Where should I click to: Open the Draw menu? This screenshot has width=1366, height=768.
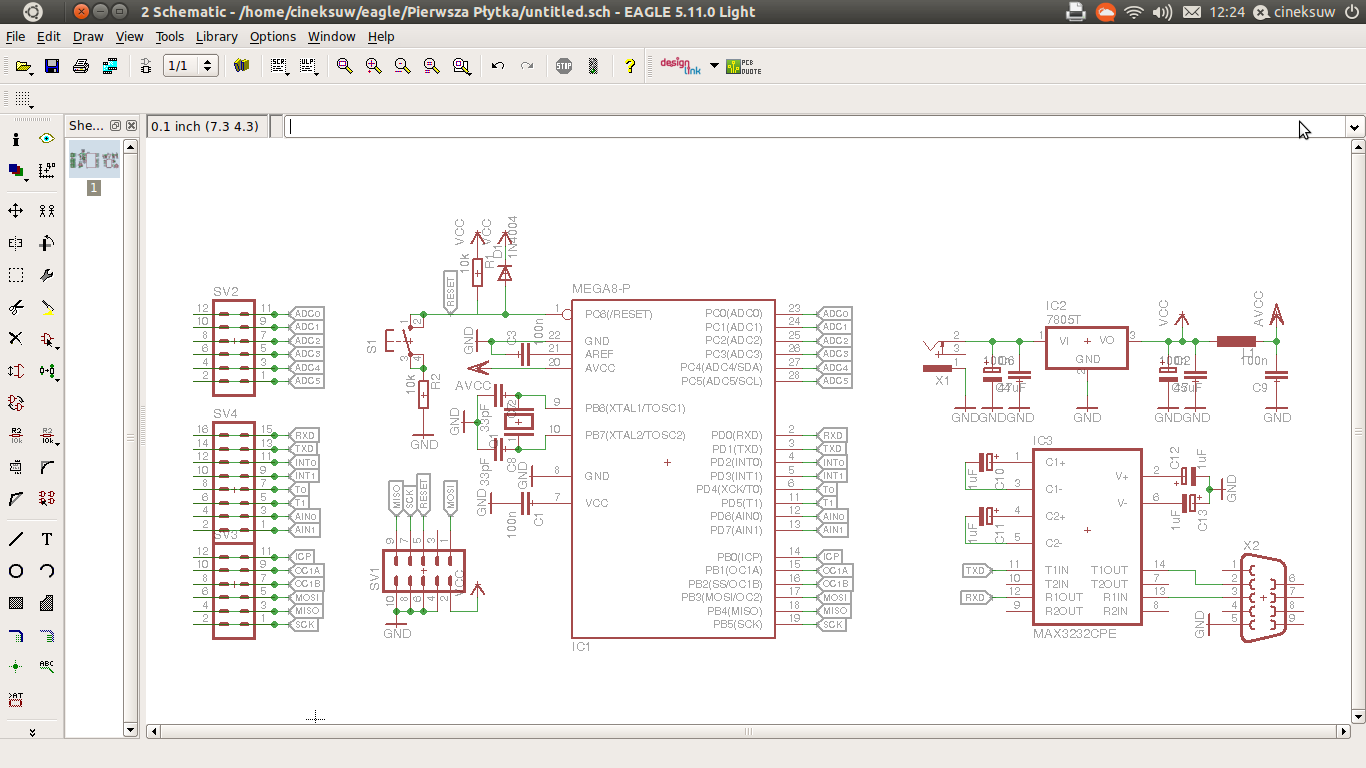click(88, 36)
